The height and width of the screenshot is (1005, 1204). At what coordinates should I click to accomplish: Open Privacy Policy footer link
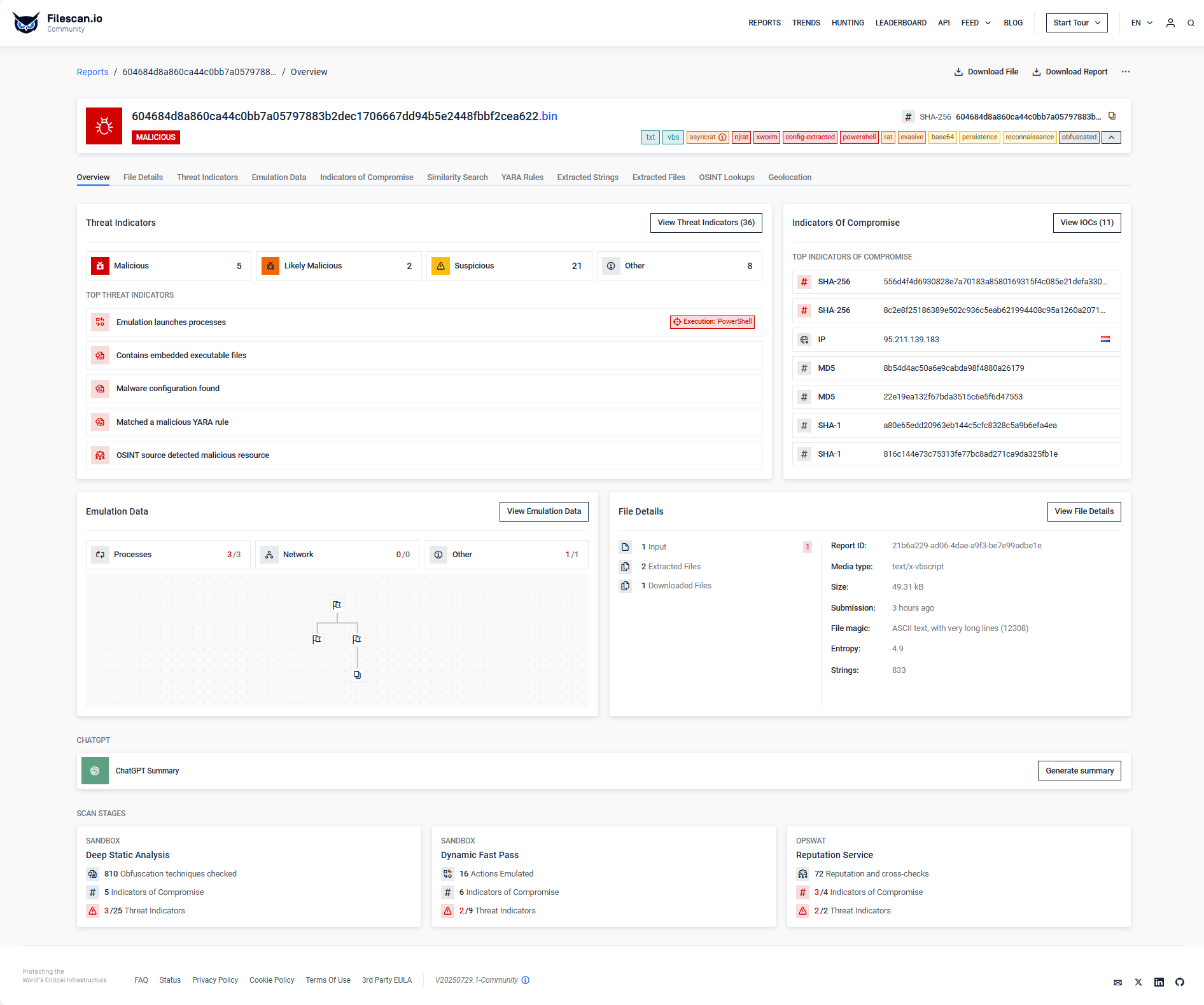point(215,980)
